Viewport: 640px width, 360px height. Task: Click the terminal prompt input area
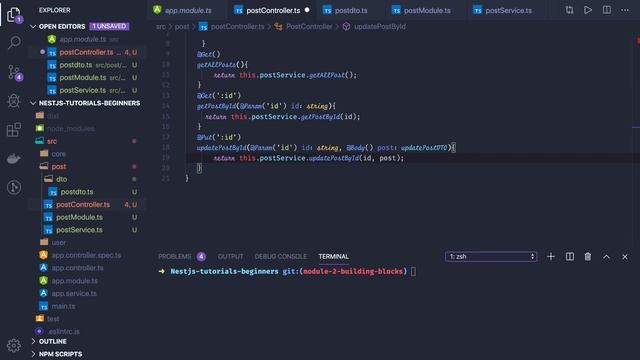coord(413,271)
